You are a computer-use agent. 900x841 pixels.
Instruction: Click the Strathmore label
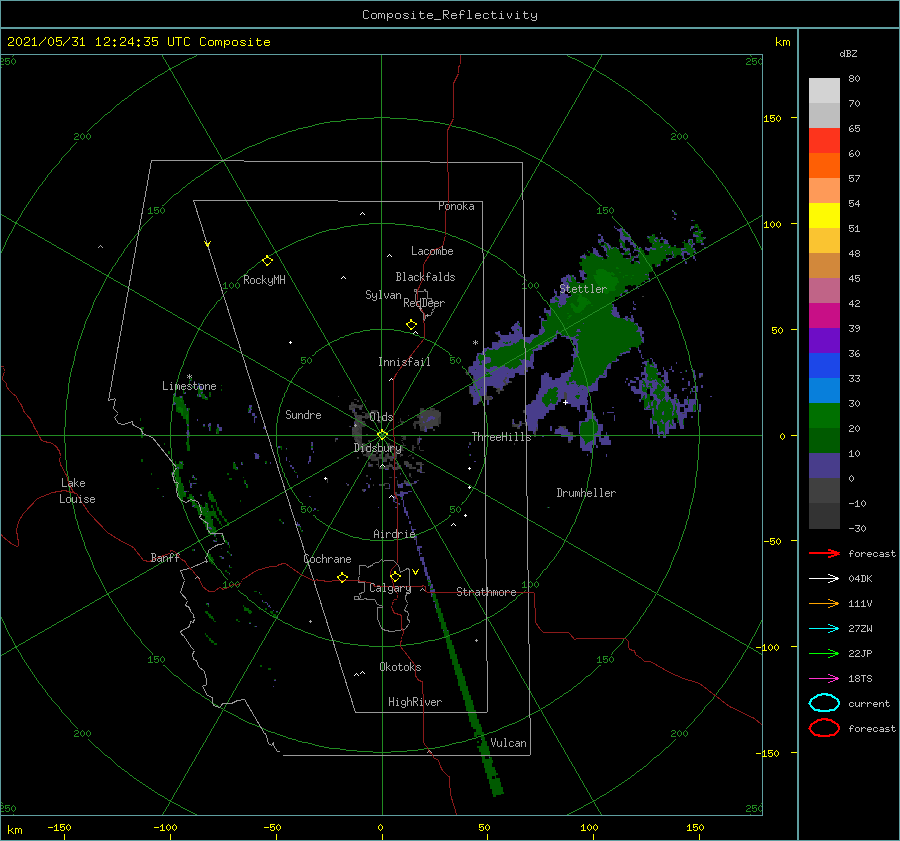[x=486, y=592]
